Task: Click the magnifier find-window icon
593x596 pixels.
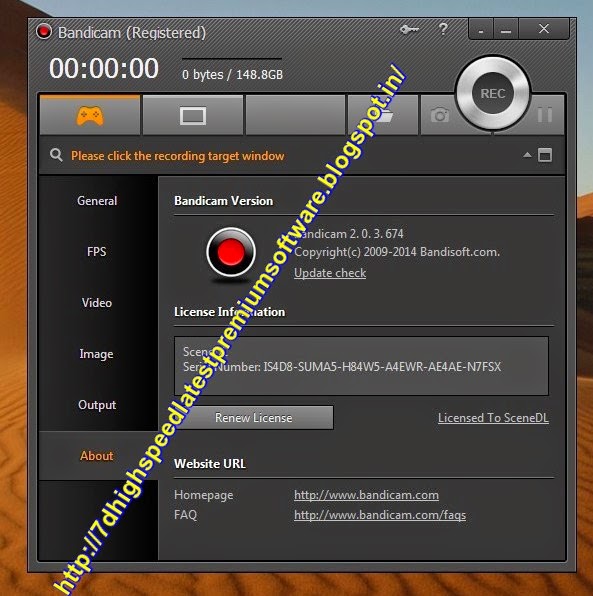Action: [56, 155]
